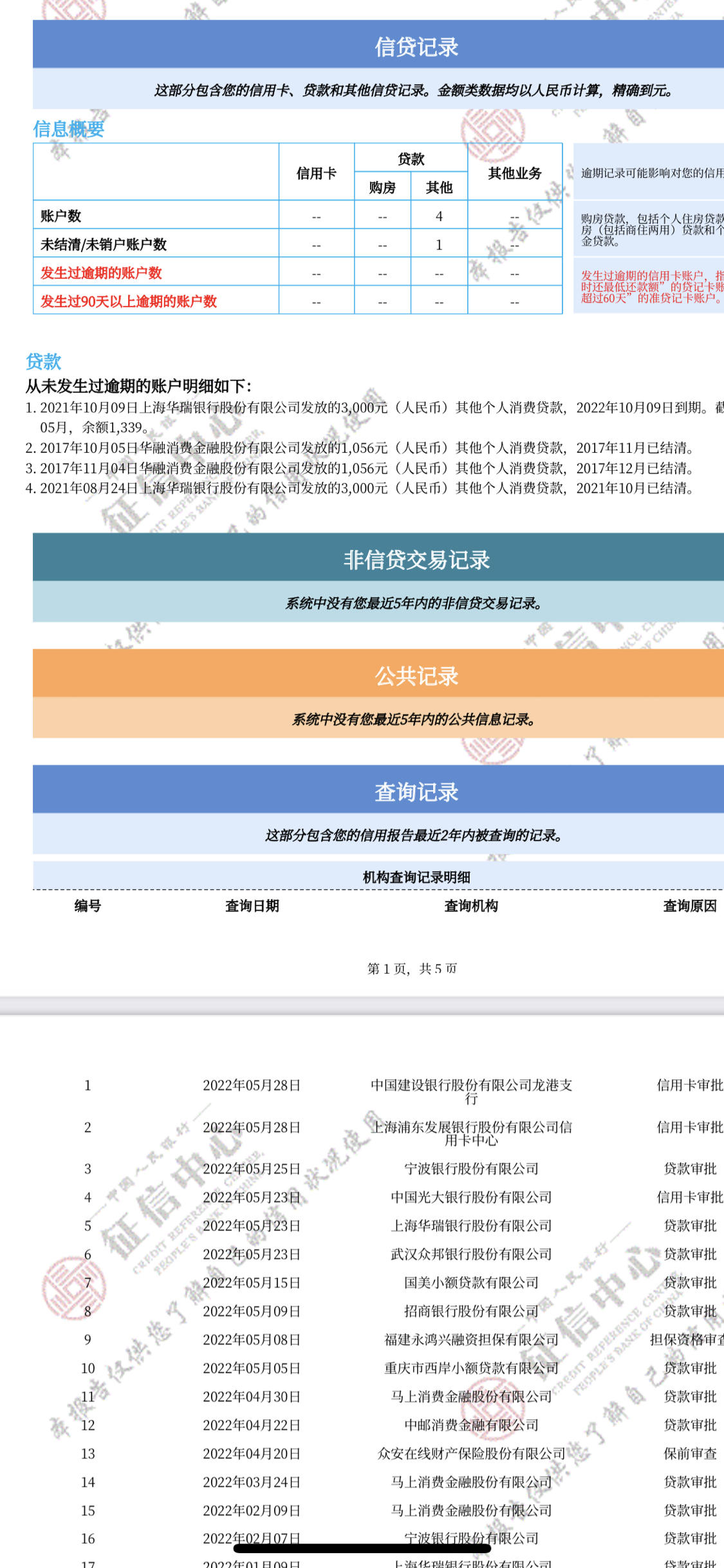Select the 保前审查 query reason
The image size is (724, 1568).
coord(690,1453)
